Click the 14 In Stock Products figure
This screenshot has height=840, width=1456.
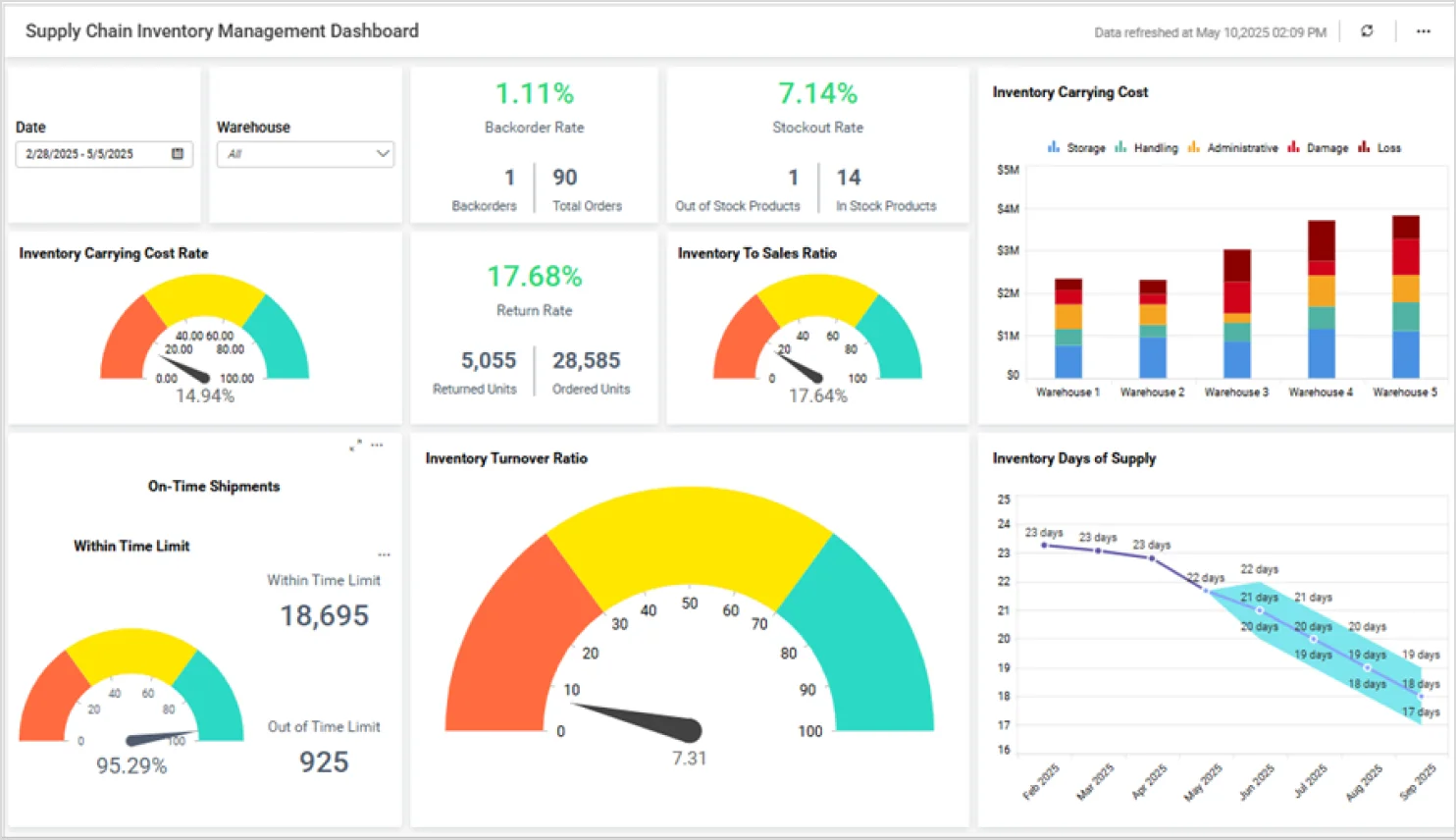point(849,178)
